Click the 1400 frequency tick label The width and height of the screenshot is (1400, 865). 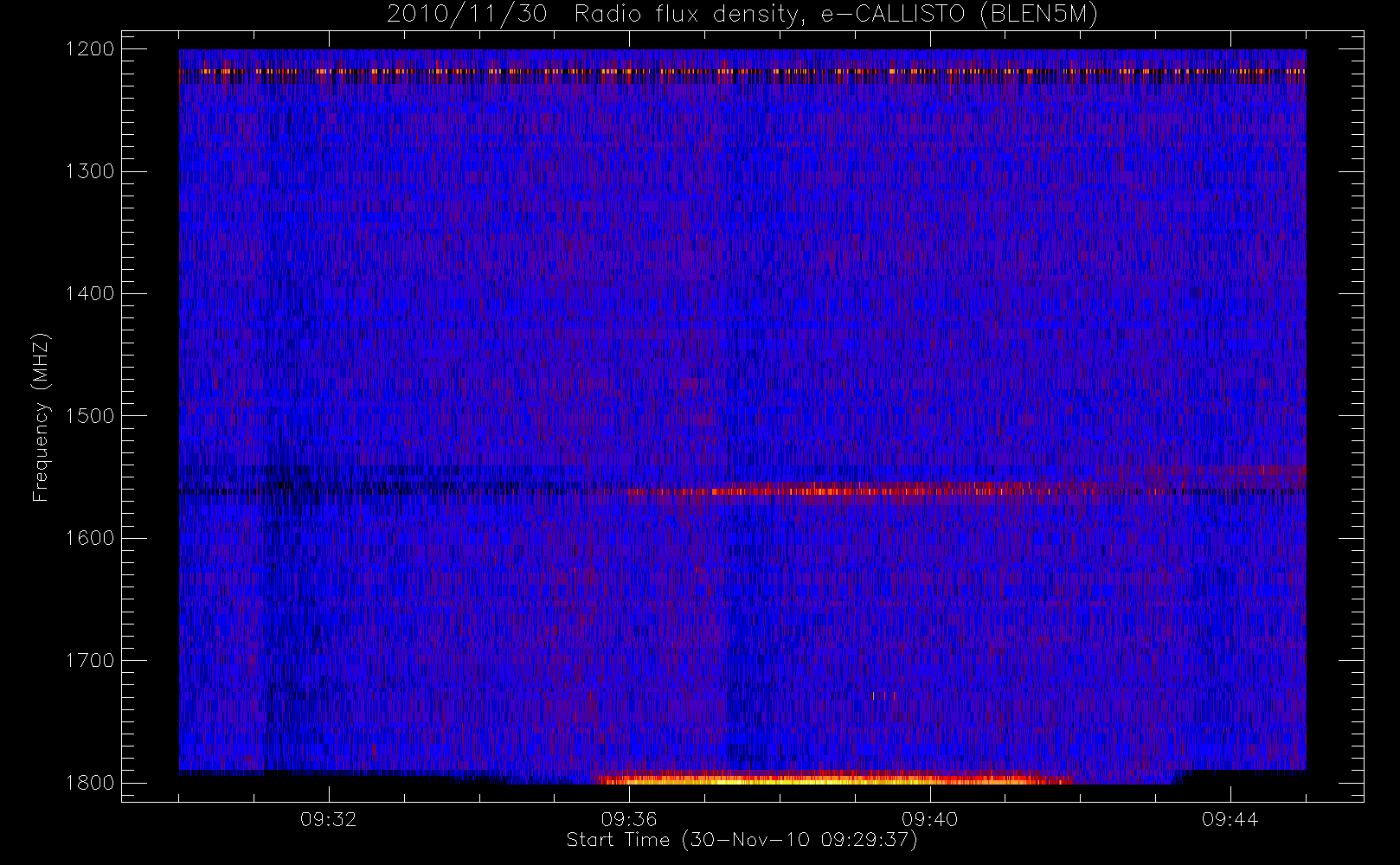[90, 293]
